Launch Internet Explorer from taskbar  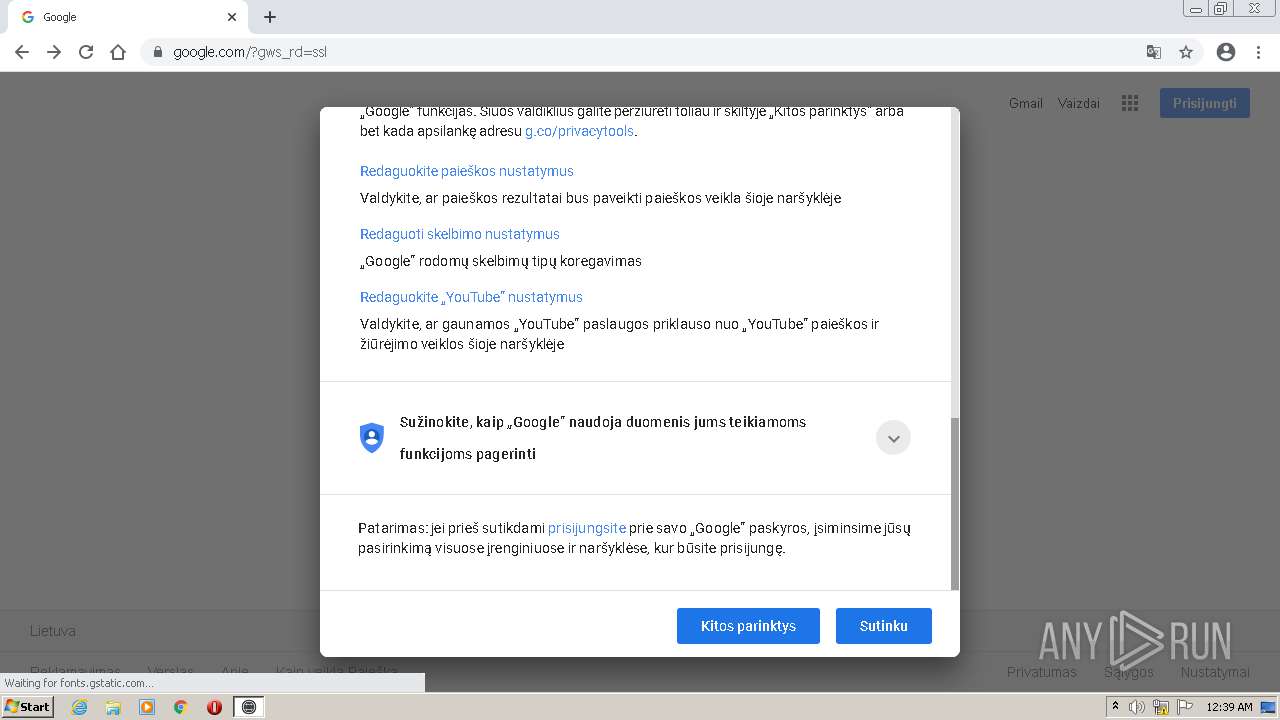[79, 707]
